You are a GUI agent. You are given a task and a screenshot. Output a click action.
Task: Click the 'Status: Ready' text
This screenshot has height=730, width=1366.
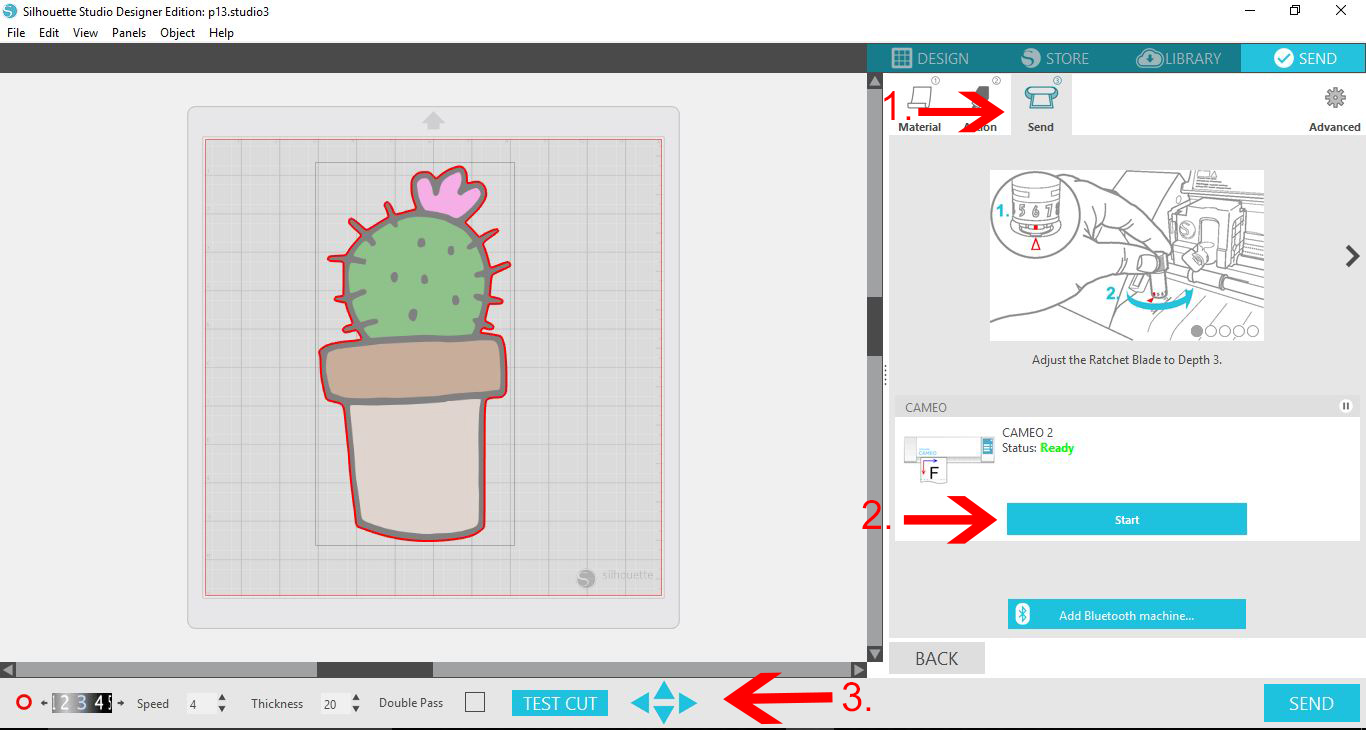click(x=1038, y=448)
